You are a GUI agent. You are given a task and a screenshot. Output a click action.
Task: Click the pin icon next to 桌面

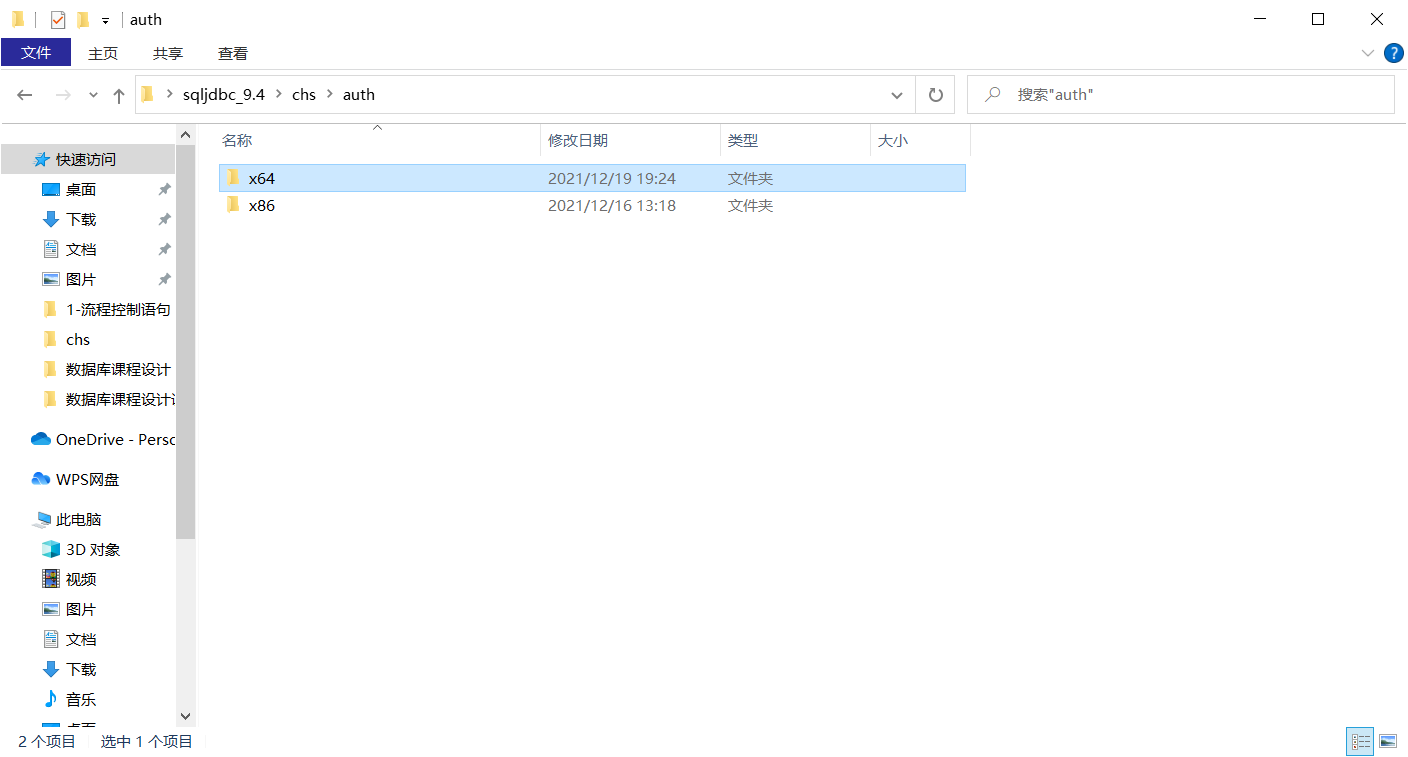[x=164, y=189]
